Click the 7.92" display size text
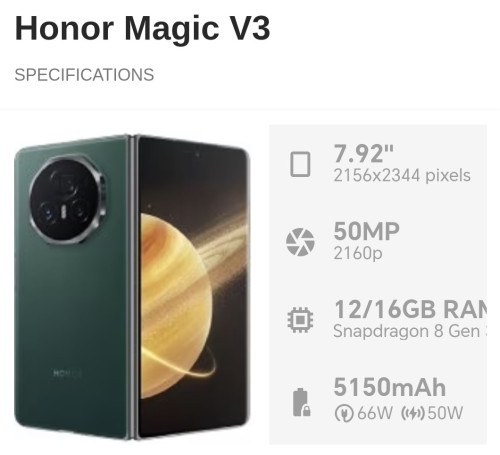This screenshot has height=455, width=500. coord(364,154)
